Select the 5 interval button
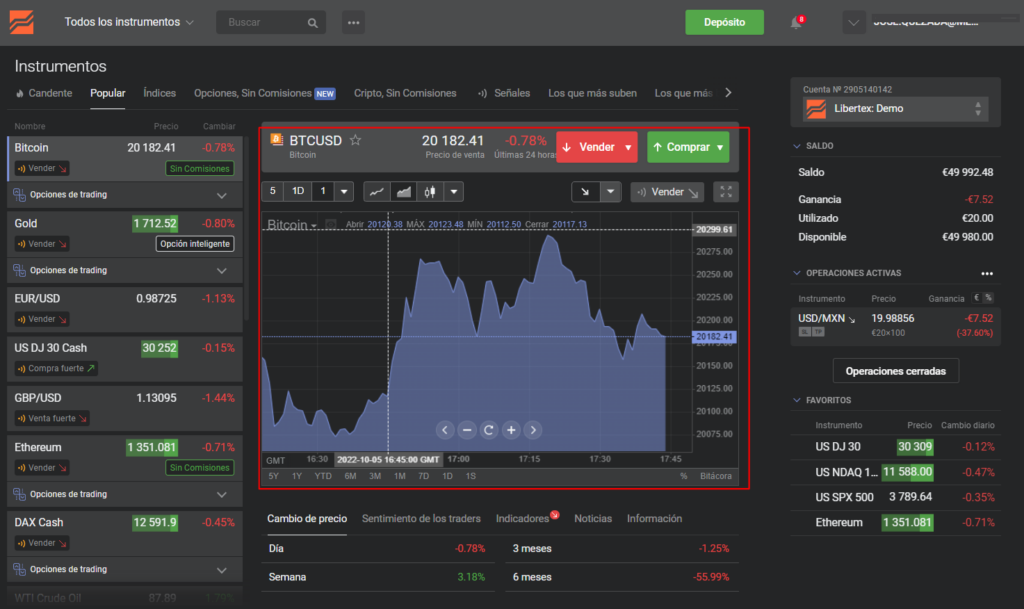The width and height of the screenshot is (1024, 609). tap(273, 191)
